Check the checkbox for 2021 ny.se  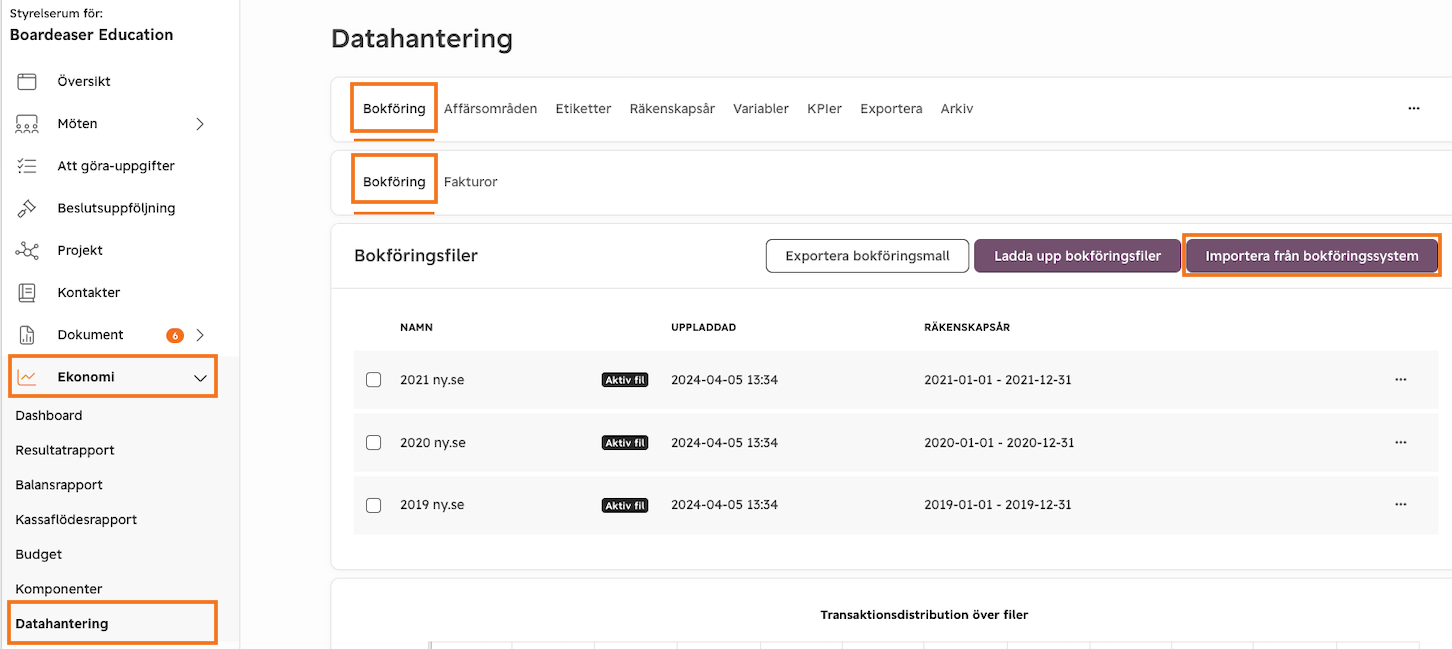373,379
